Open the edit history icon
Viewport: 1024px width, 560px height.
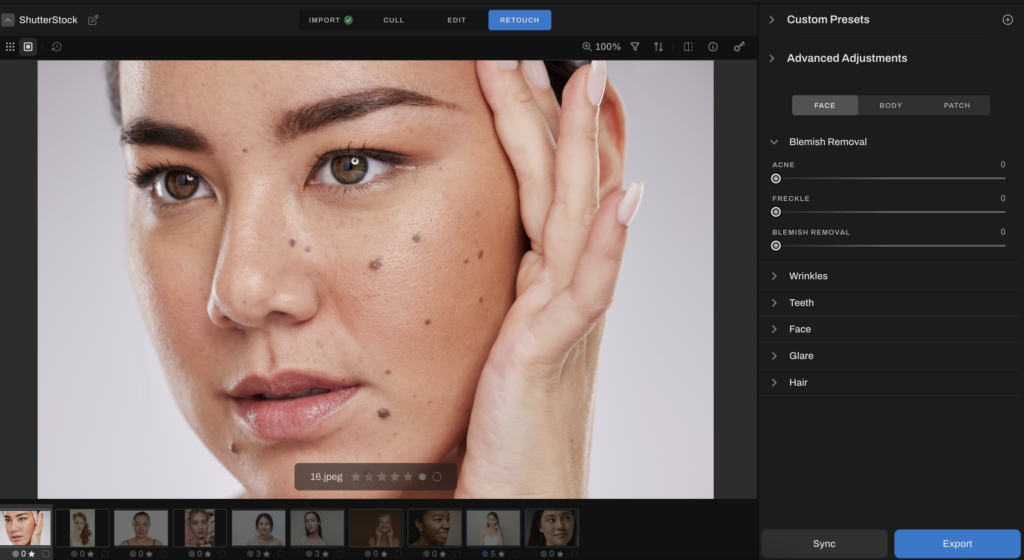point(56,47)
